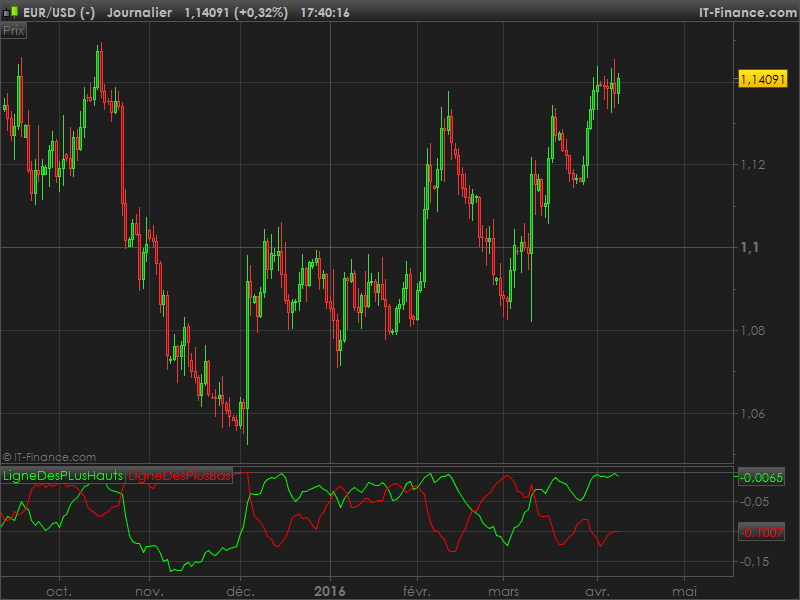
Task: Click the avr. date axis label
Action: (597, 591)
